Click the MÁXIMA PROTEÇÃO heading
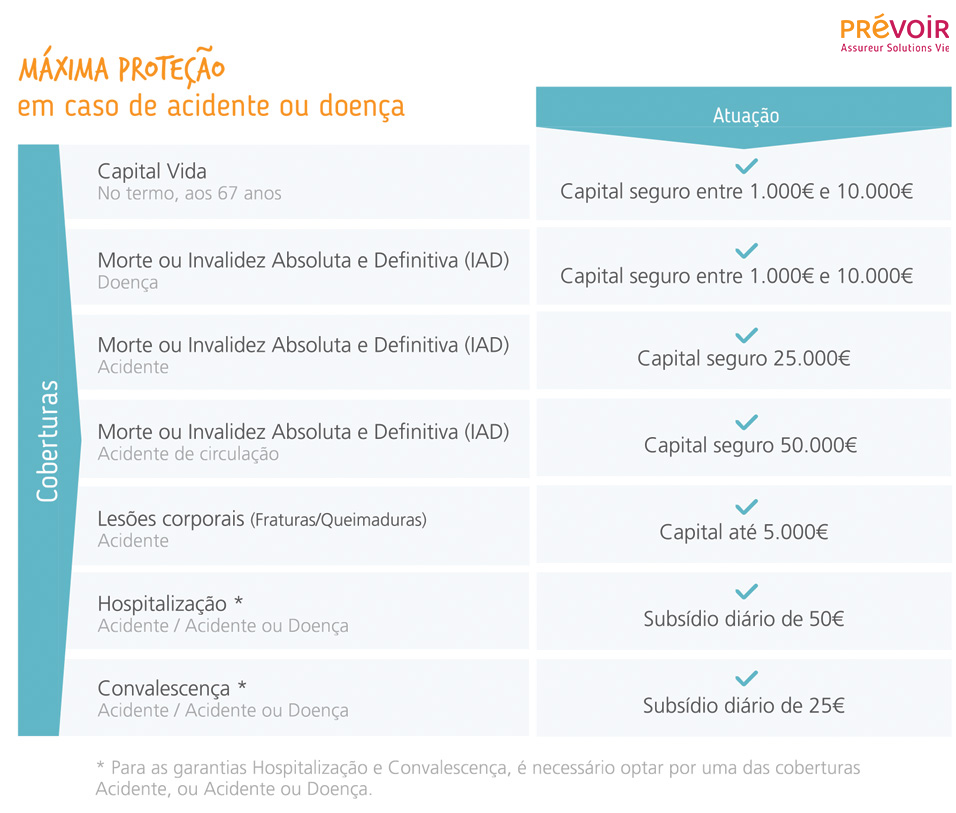This screenshot has height=813, width=956. click(121, 70)
